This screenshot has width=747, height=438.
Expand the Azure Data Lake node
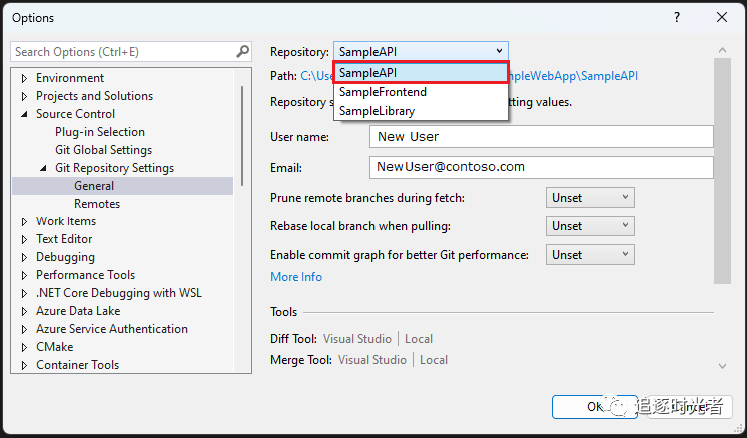point(24,312)
